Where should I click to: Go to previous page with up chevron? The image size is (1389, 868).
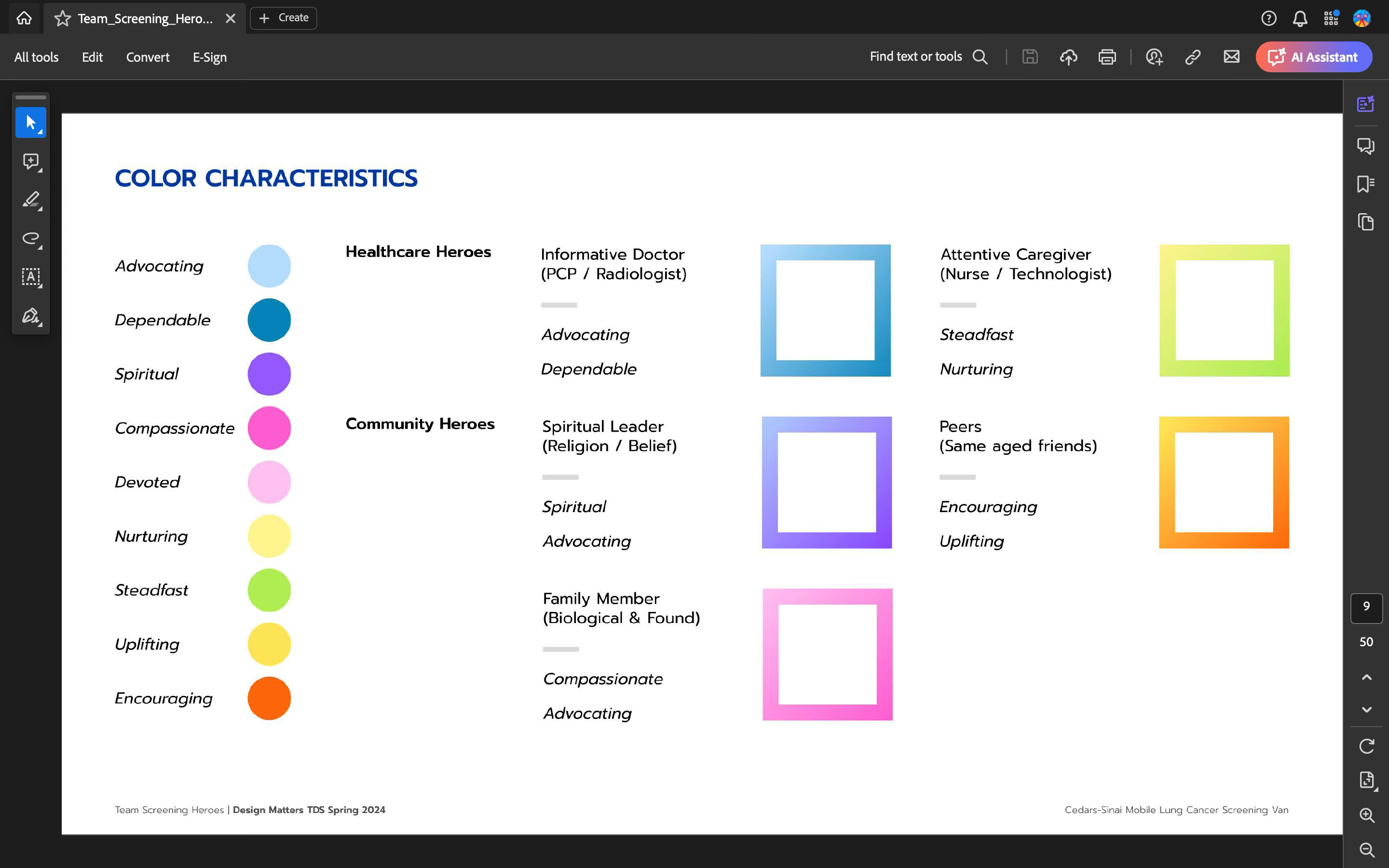coord(1366,678)
